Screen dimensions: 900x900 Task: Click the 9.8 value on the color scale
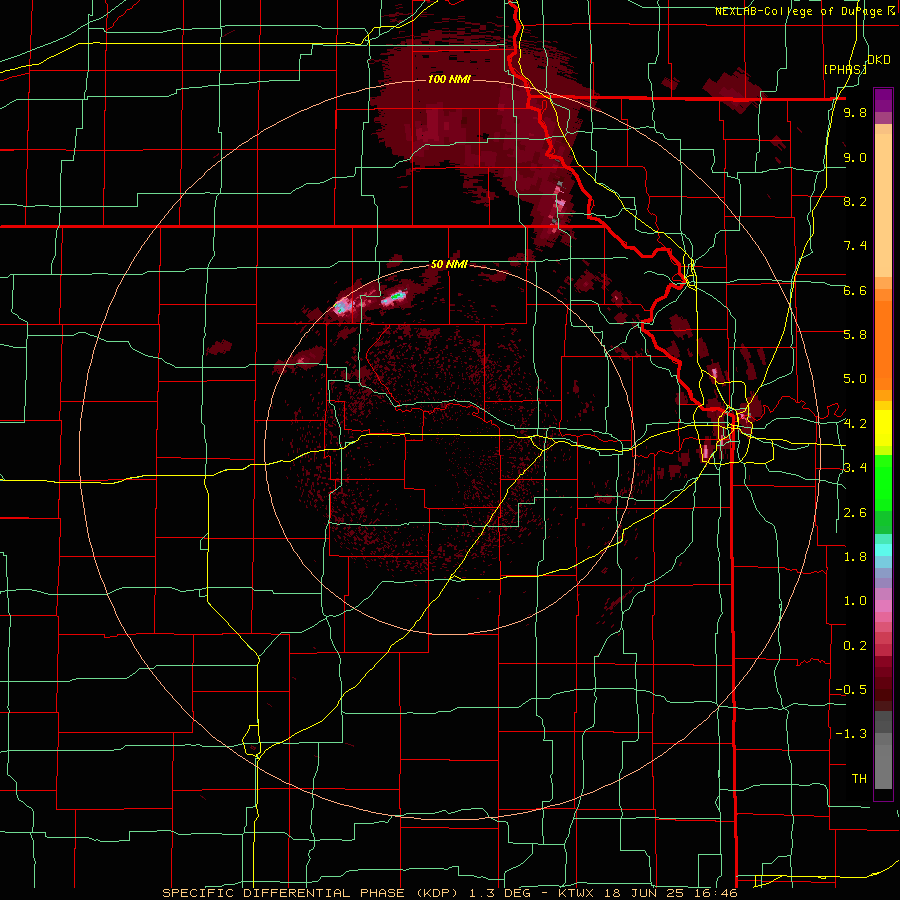[855, 113]
